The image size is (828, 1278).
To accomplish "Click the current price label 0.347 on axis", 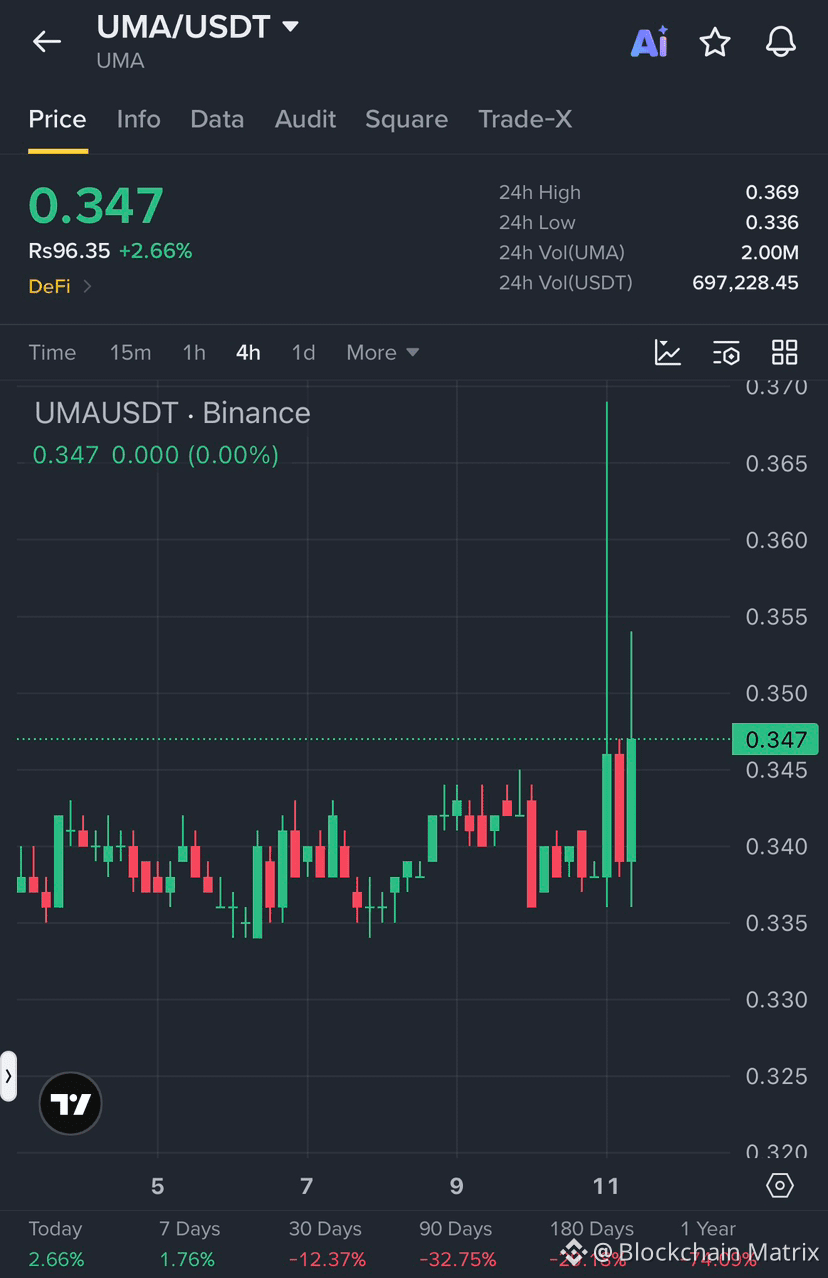I will coord(775,739).
